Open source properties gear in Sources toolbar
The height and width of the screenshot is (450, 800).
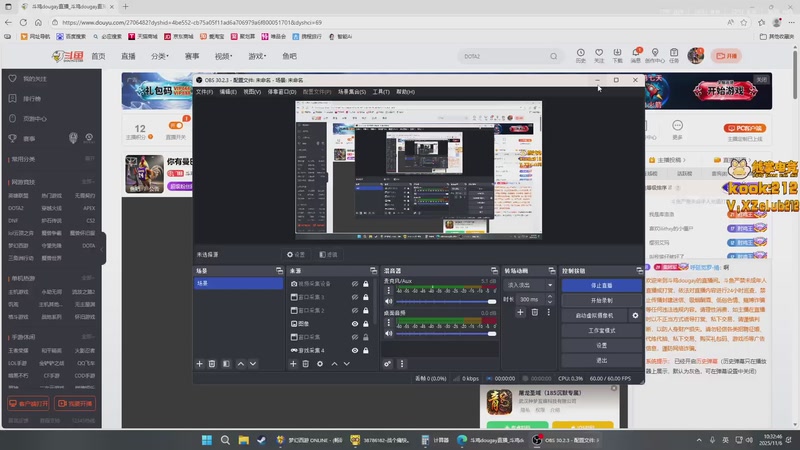click(320, 364)
